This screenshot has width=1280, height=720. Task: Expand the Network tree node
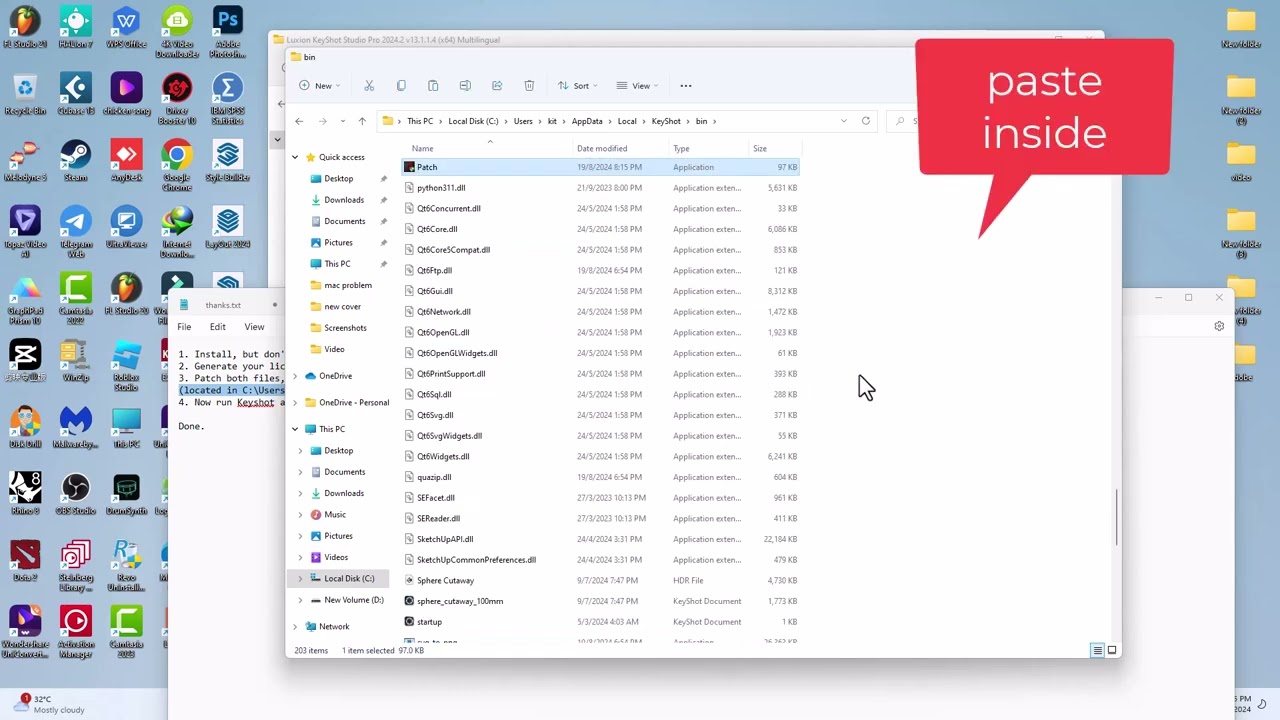[295, 627]
